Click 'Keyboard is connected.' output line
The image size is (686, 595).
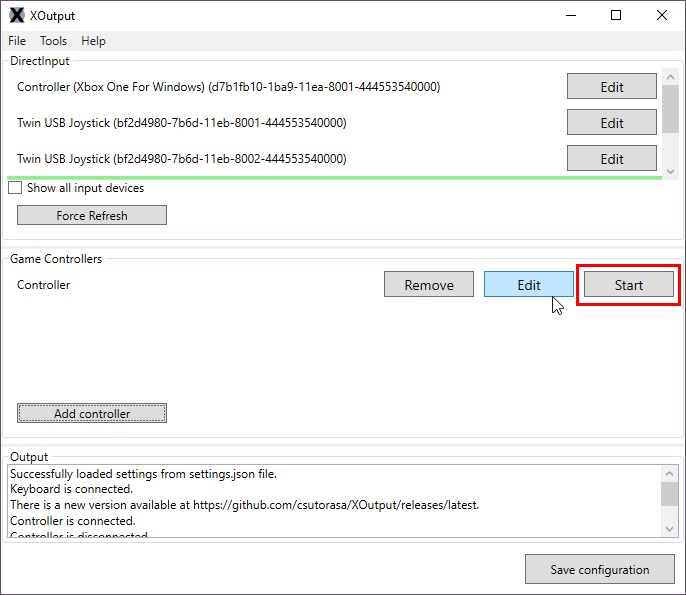click(x=71, y=489)
